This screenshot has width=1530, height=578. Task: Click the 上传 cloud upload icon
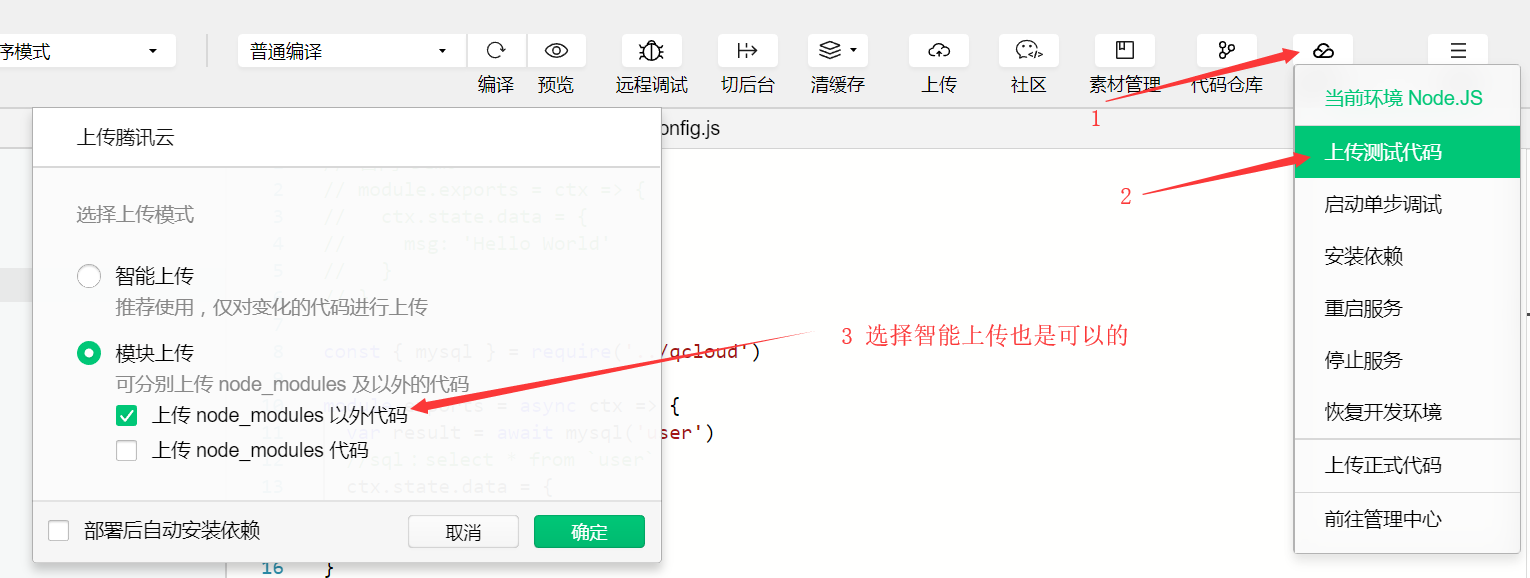click(x=938, y=51)
